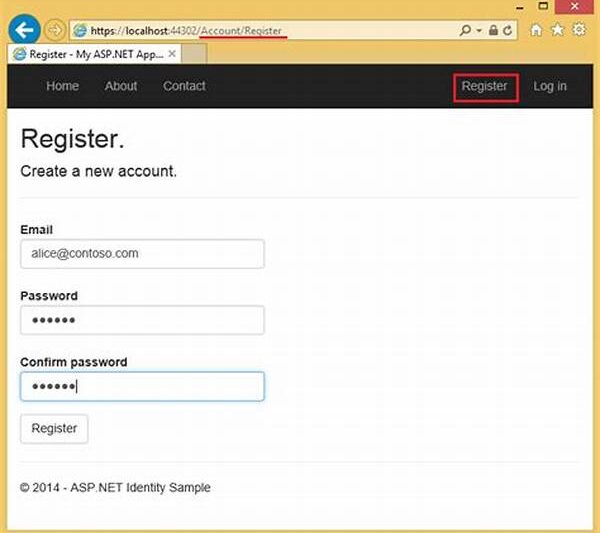Open a new blank tab

(194, 54)
